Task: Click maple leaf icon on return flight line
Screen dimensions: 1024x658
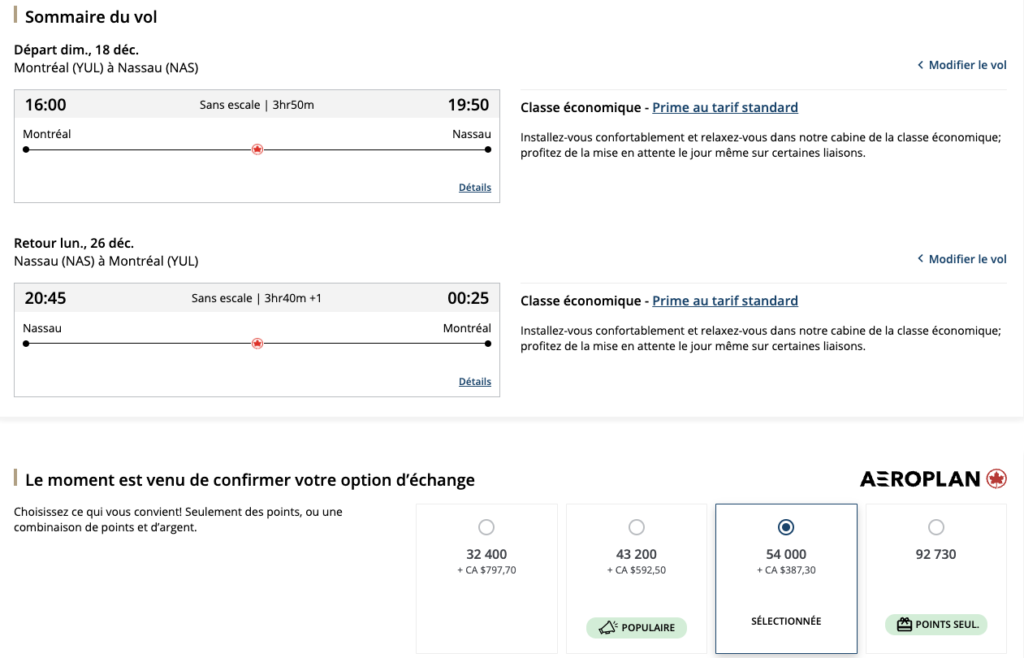Action: (257, 344)
